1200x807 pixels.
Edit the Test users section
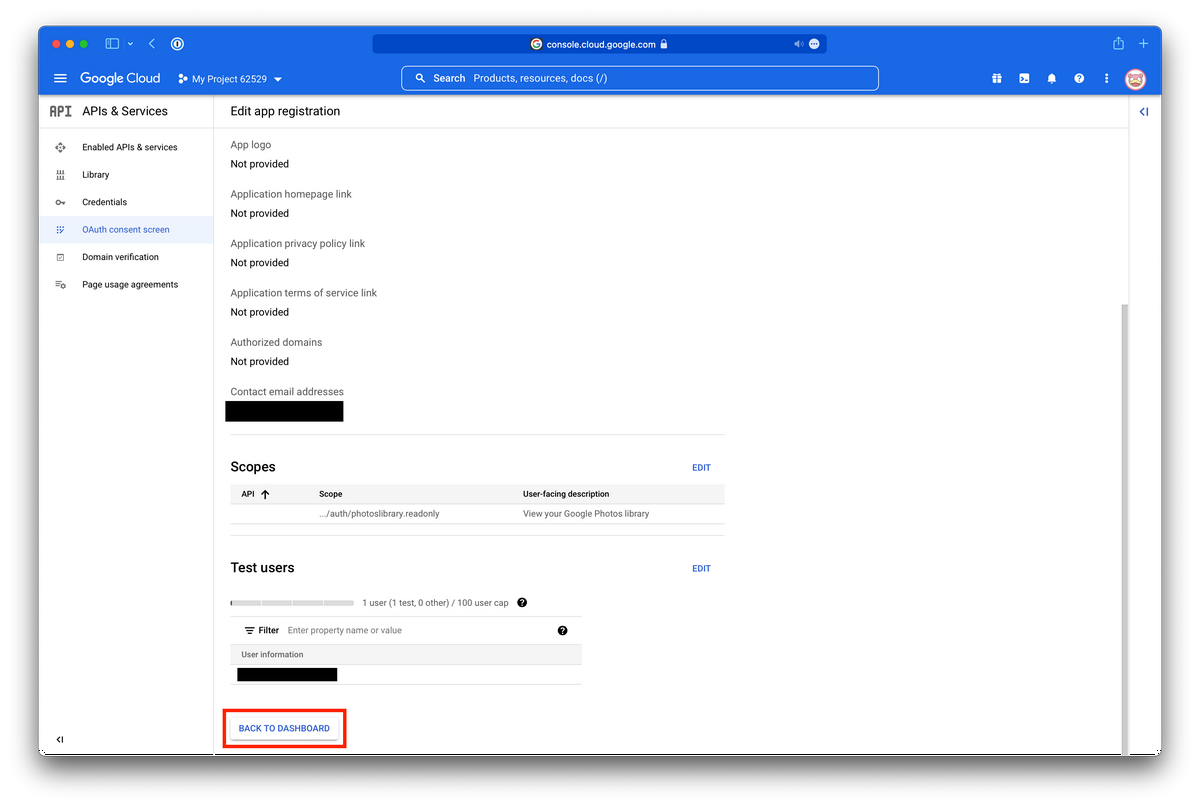pos(701,569)
